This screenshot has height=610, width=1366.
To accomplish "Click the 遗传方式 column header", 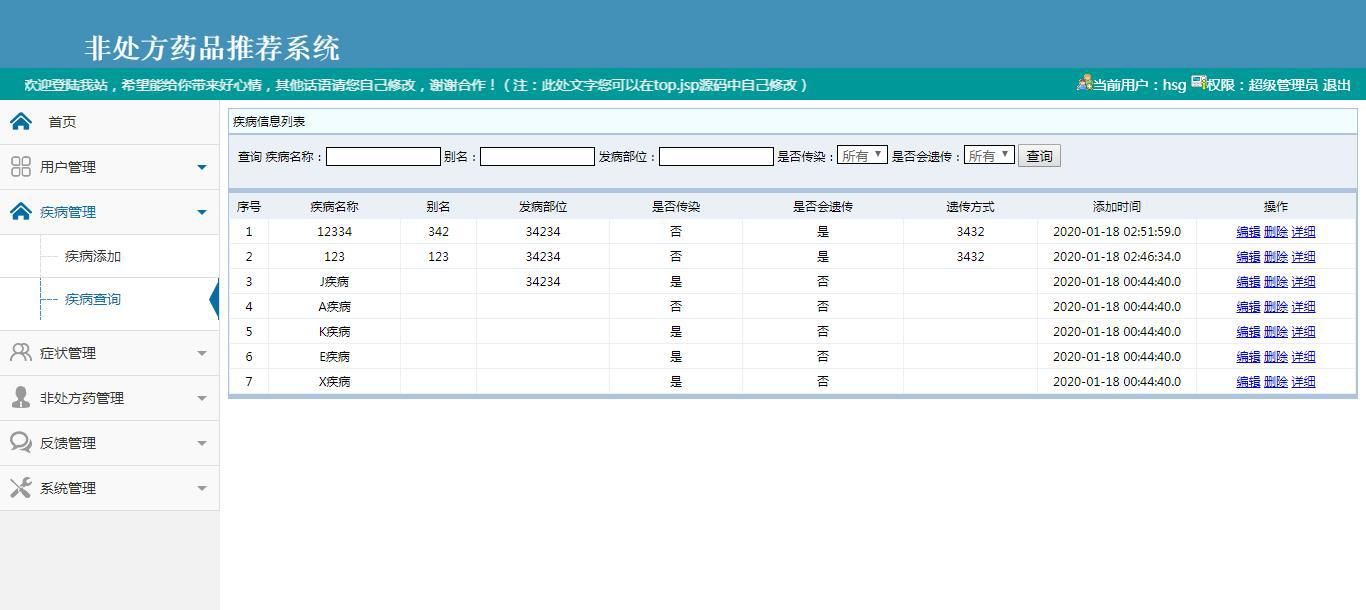I will pyautogui.click(x=970, y=207).
